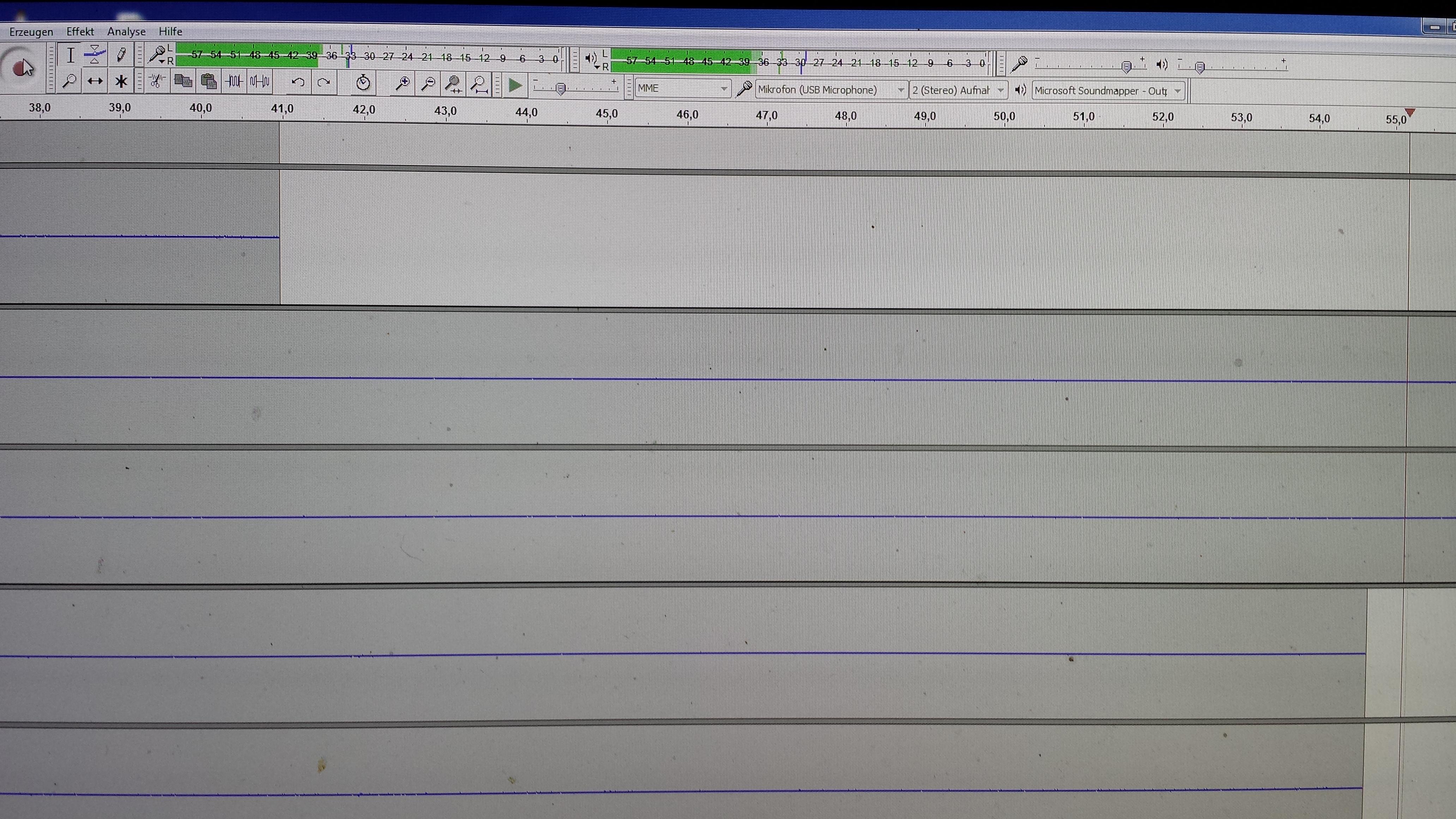Screen dimensions: 1456x819
Task: Select the Multi-tool asterisk icon
Action: pos(120,82)
